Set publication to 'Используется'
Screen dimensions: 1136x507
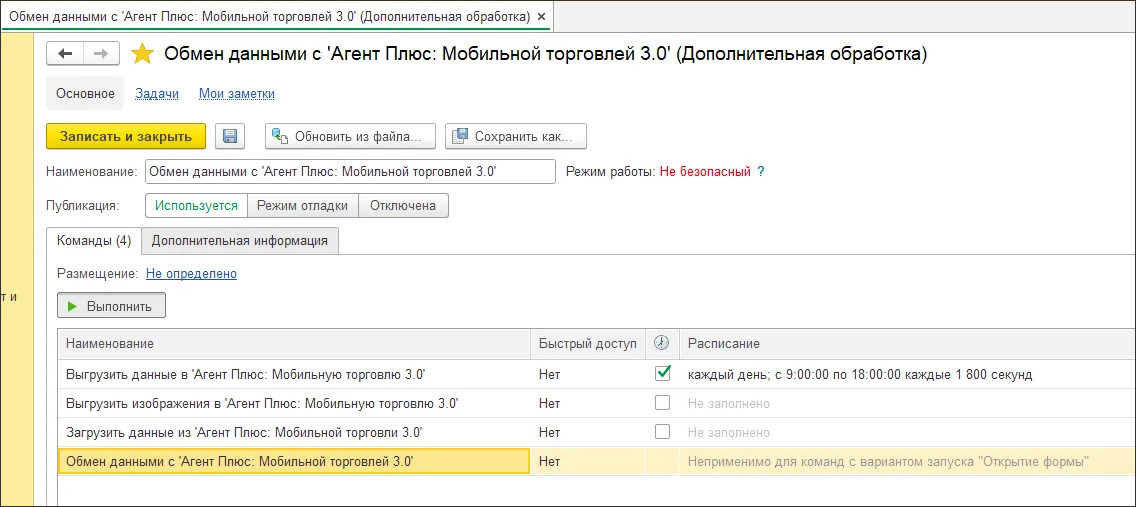tap(196, 205)
